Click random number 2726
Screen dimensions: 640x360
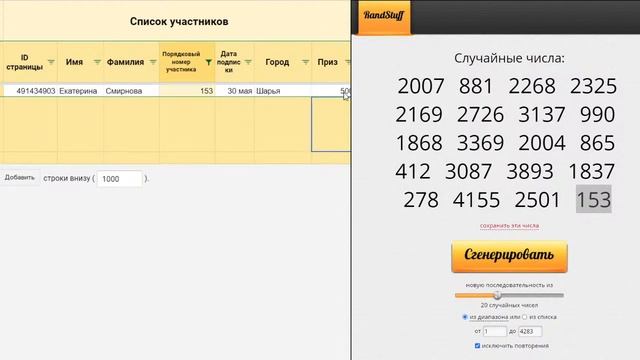(x=480, y=115)
